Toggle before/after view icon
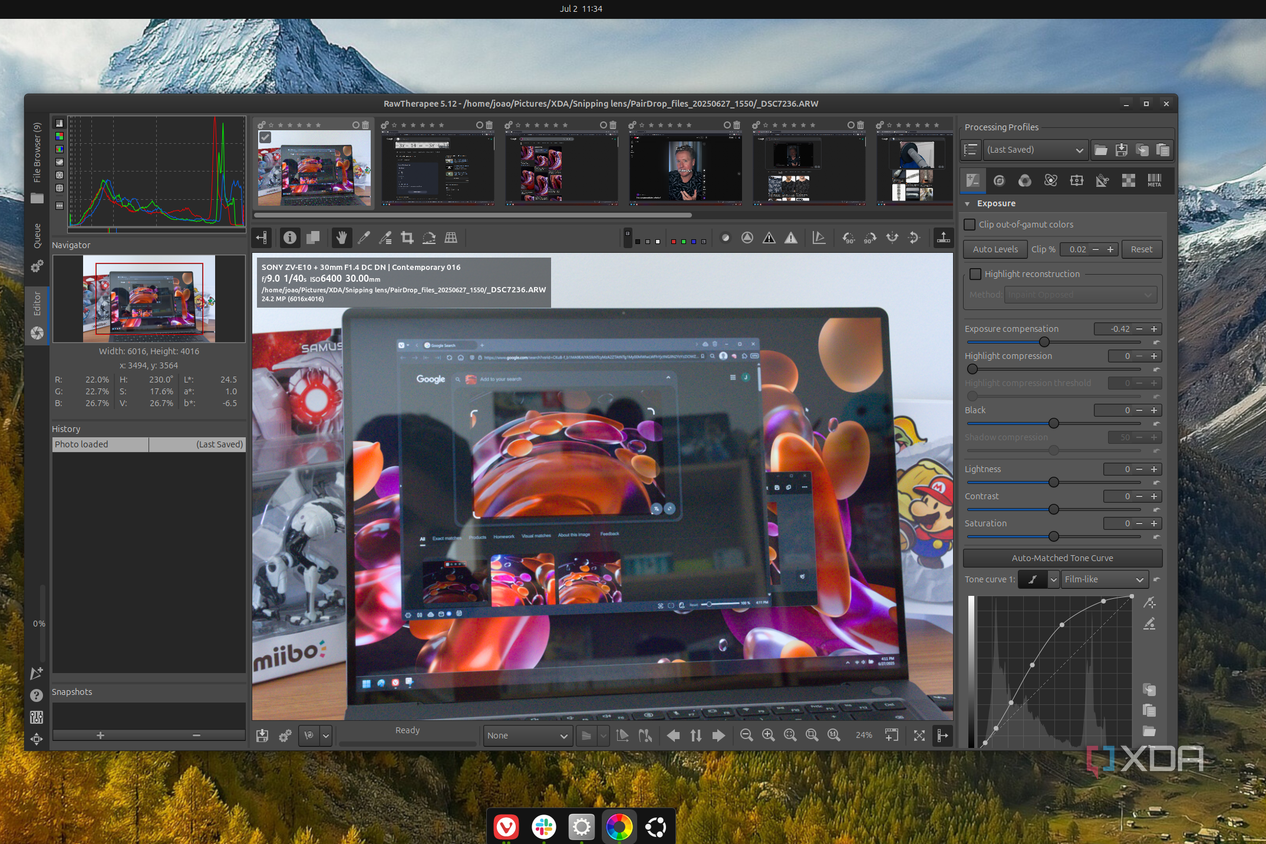This screenshot has height=844, width=1266. pos(312,238)
